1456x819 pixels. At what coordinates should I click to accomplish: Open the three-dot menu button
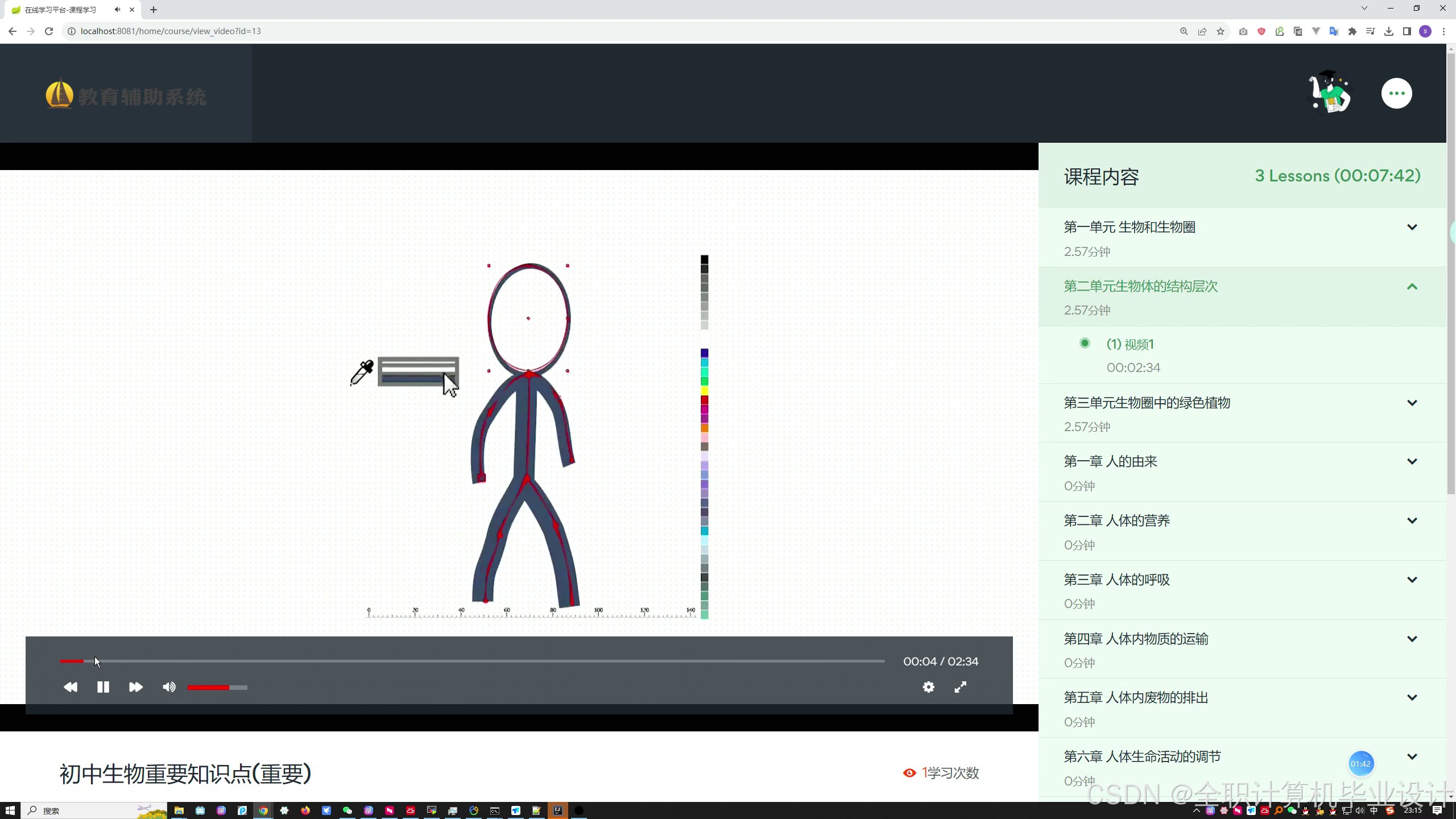(1396, 93)
